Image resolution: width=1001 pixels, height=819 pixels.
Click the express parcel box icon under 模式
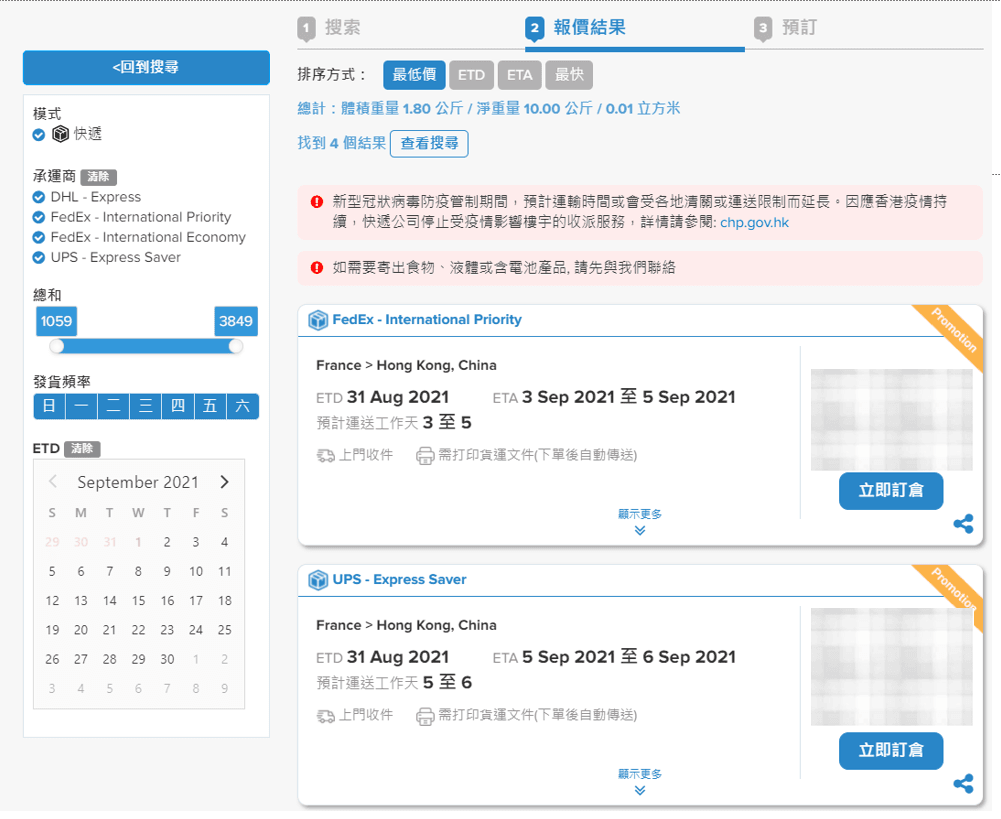[61, 134]
